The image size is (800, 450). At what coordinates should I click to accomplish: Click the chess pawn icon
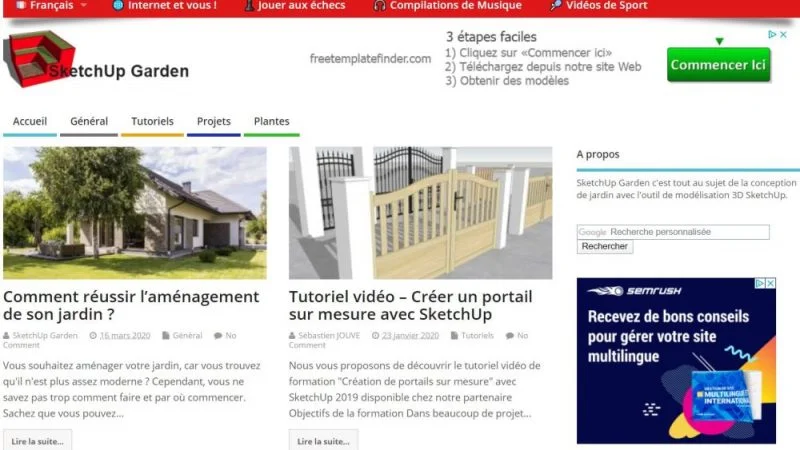pos(249,6)
